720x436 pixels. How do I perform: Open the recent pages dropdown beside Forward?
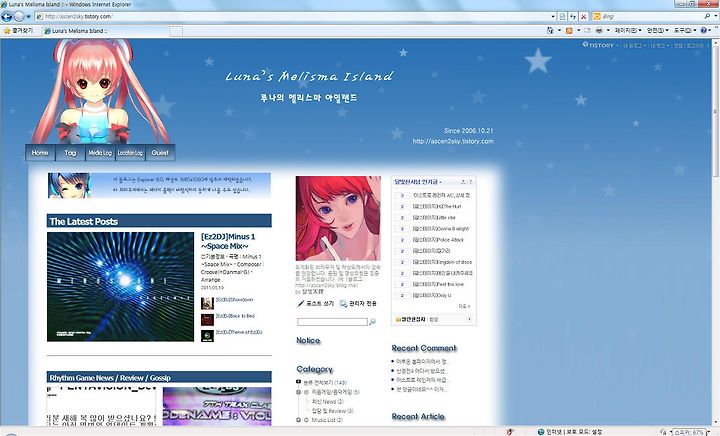(28, 17)
